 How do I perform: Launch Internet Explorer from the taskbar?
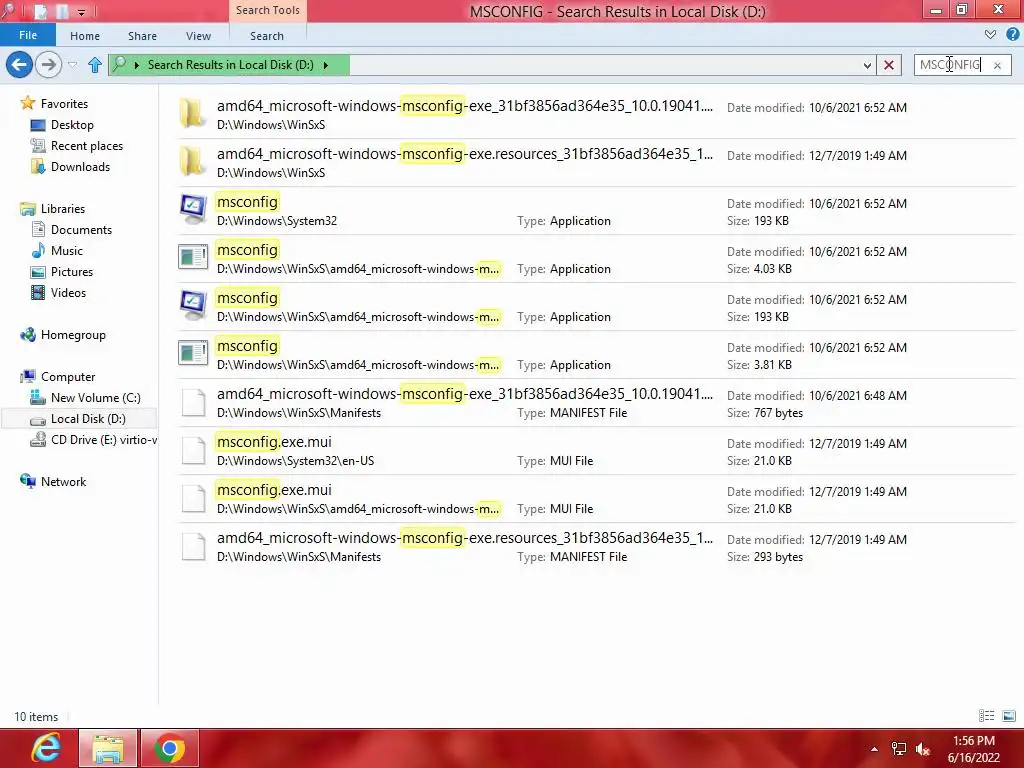pos(46,748)
